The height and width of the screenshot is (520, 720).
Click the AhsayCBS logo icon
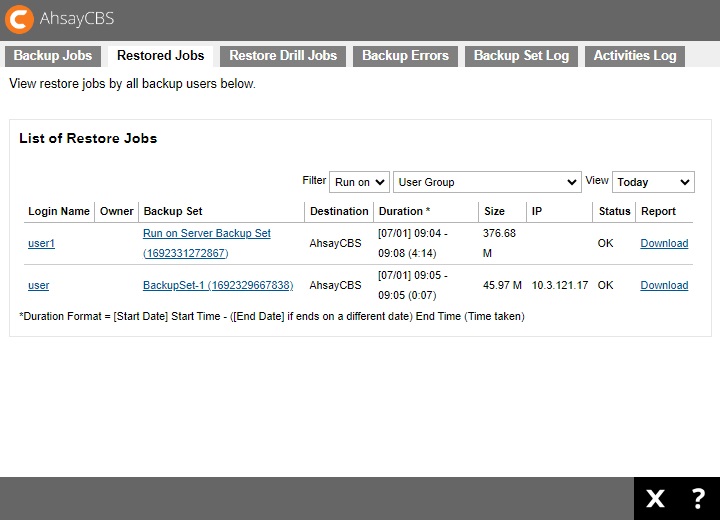coord(19,19)
